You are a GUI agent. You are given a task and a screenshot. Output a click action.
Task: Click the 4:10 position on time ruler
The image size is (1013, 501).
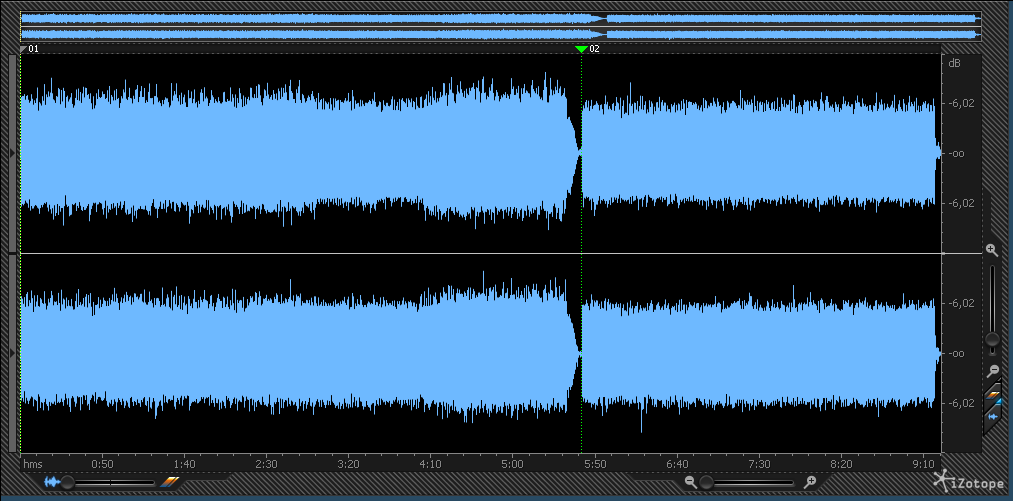point(430,465)
